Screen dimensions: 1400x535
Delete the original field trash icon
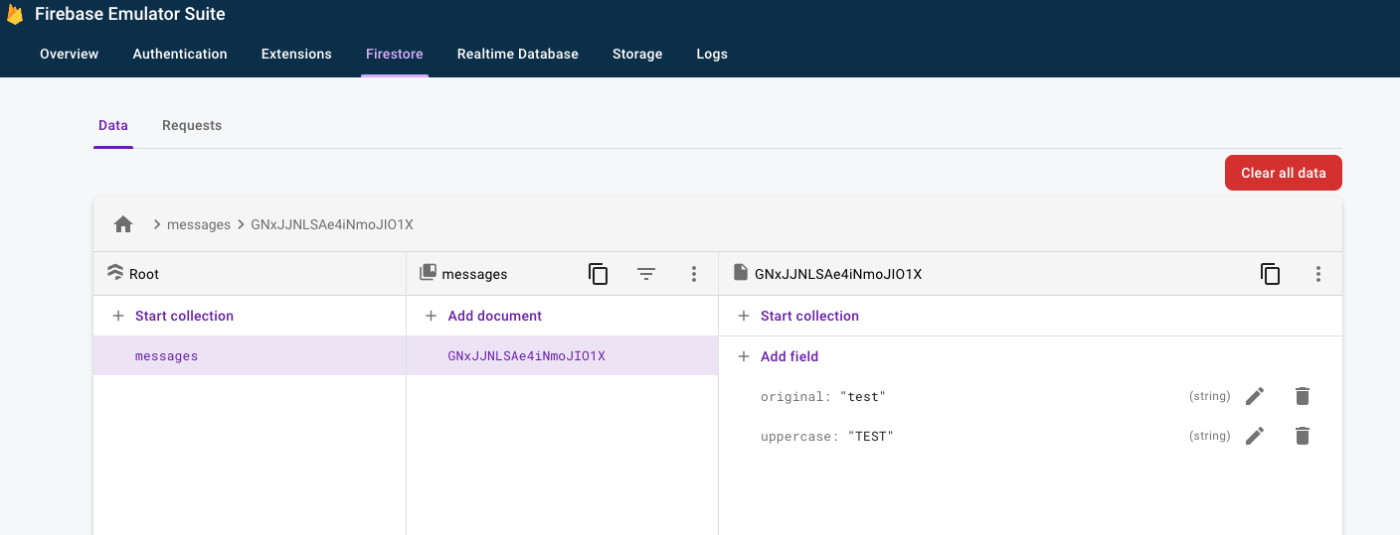[x=1302, y=396]
